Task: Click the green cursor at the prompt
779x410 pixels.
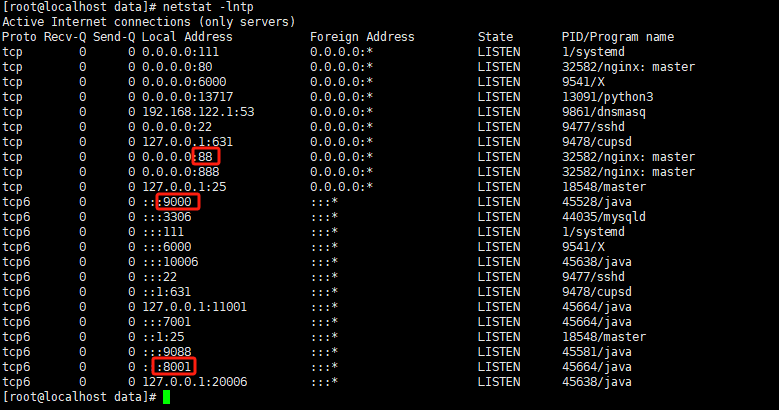Action: 166,397
